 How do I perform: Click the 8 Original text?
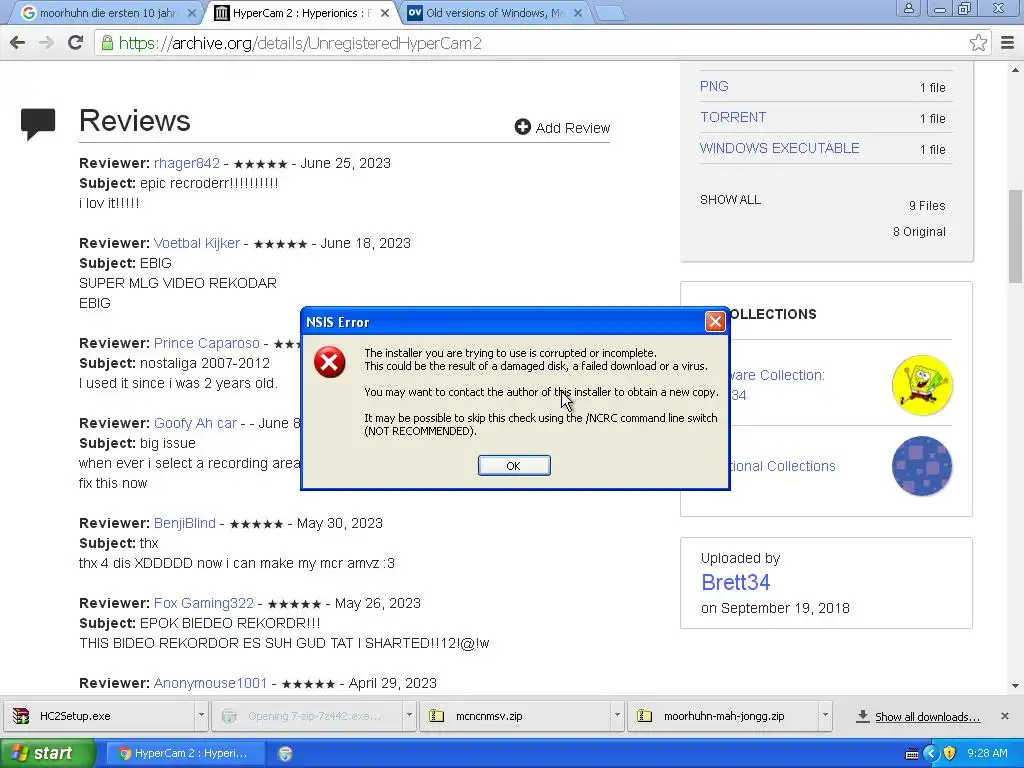point(919,232)
